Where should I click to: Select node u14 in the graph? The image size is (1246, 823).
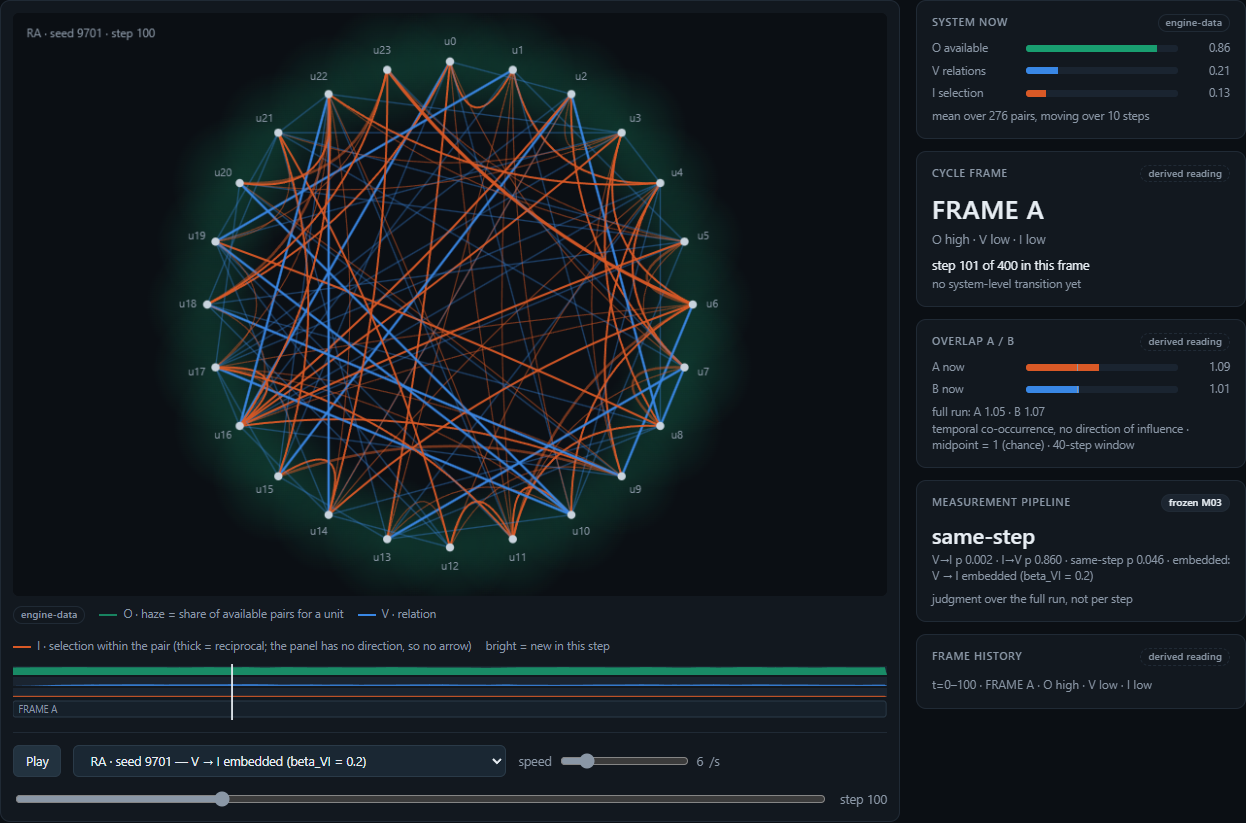(x=328, y=515)
